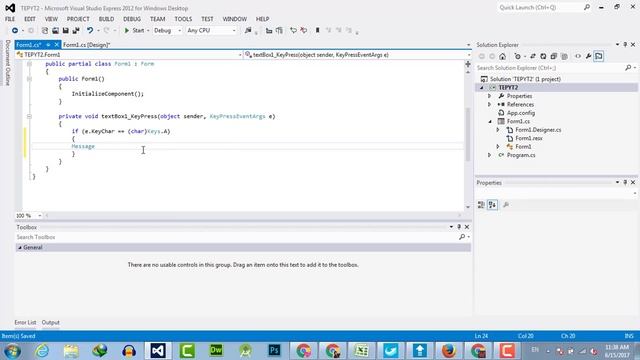Click the Solution Explorer Refresh icon
The image size is (640, 360).
543,56
